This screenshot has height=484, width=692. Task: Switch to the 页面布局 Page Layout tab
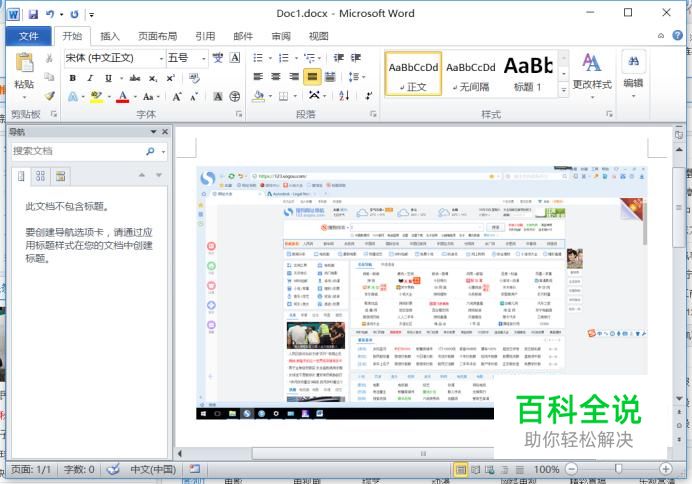pos(158,36)
